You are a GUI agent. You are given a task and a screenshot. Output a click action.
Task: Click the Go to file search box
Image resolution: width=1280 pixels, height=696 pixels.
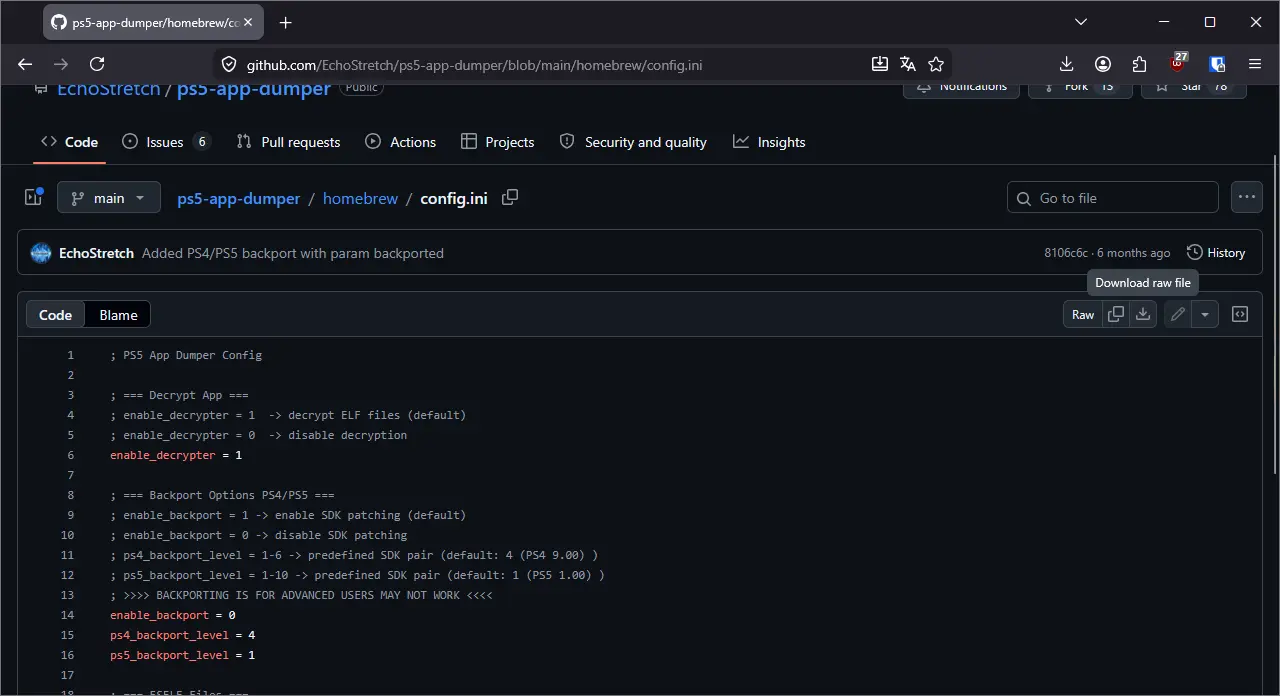(1113, 198)
